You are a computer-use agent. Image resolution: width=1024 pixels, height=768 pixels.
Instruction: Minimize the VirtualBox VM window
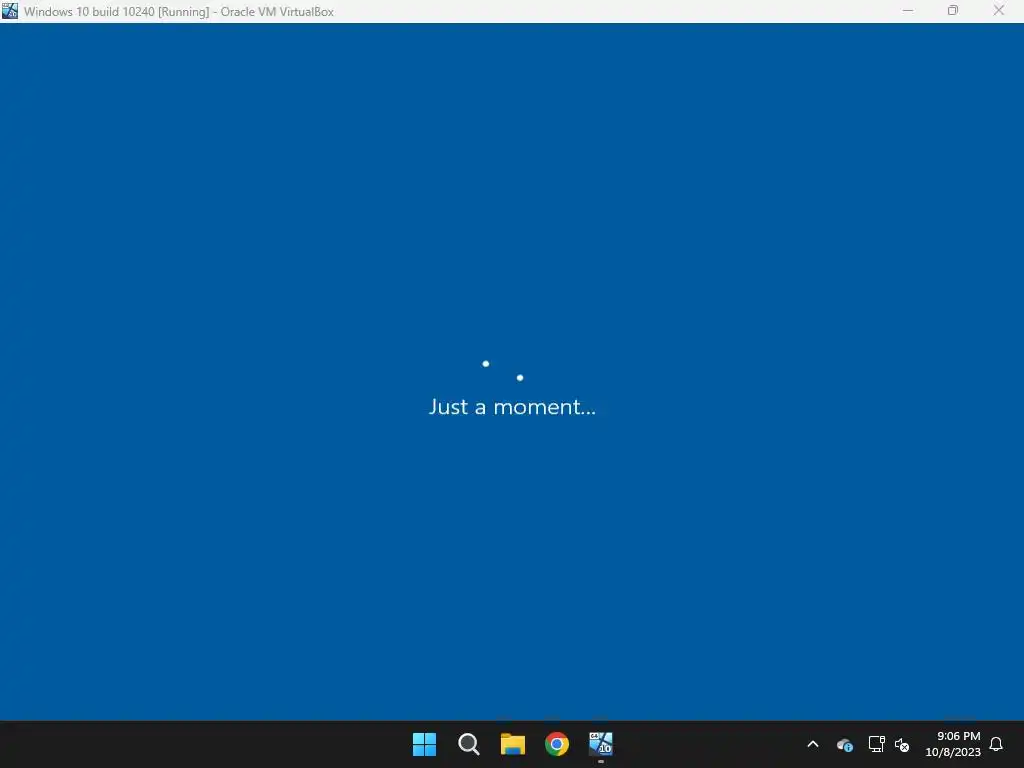point(908,11)
